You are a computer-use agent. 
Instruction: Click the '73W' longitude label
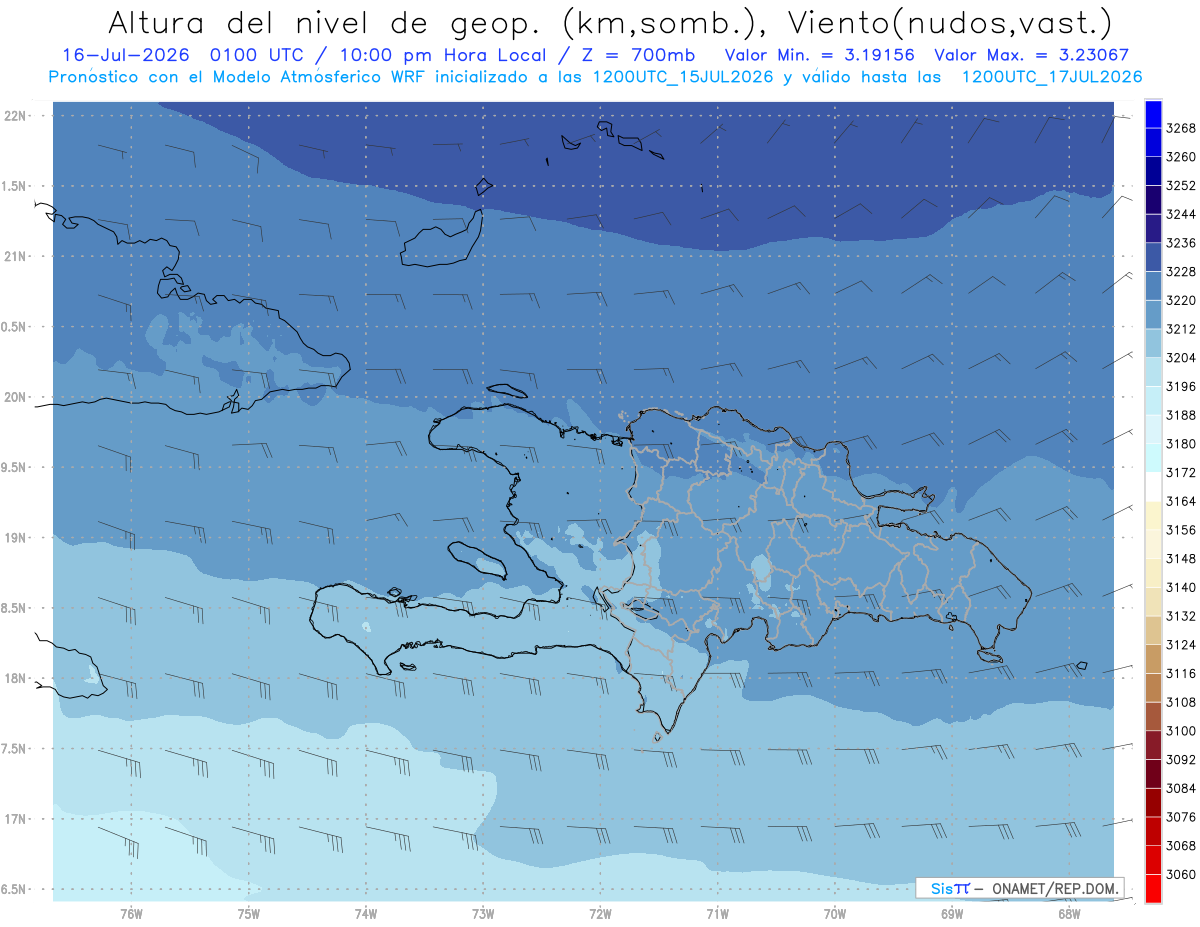[483, 913]
